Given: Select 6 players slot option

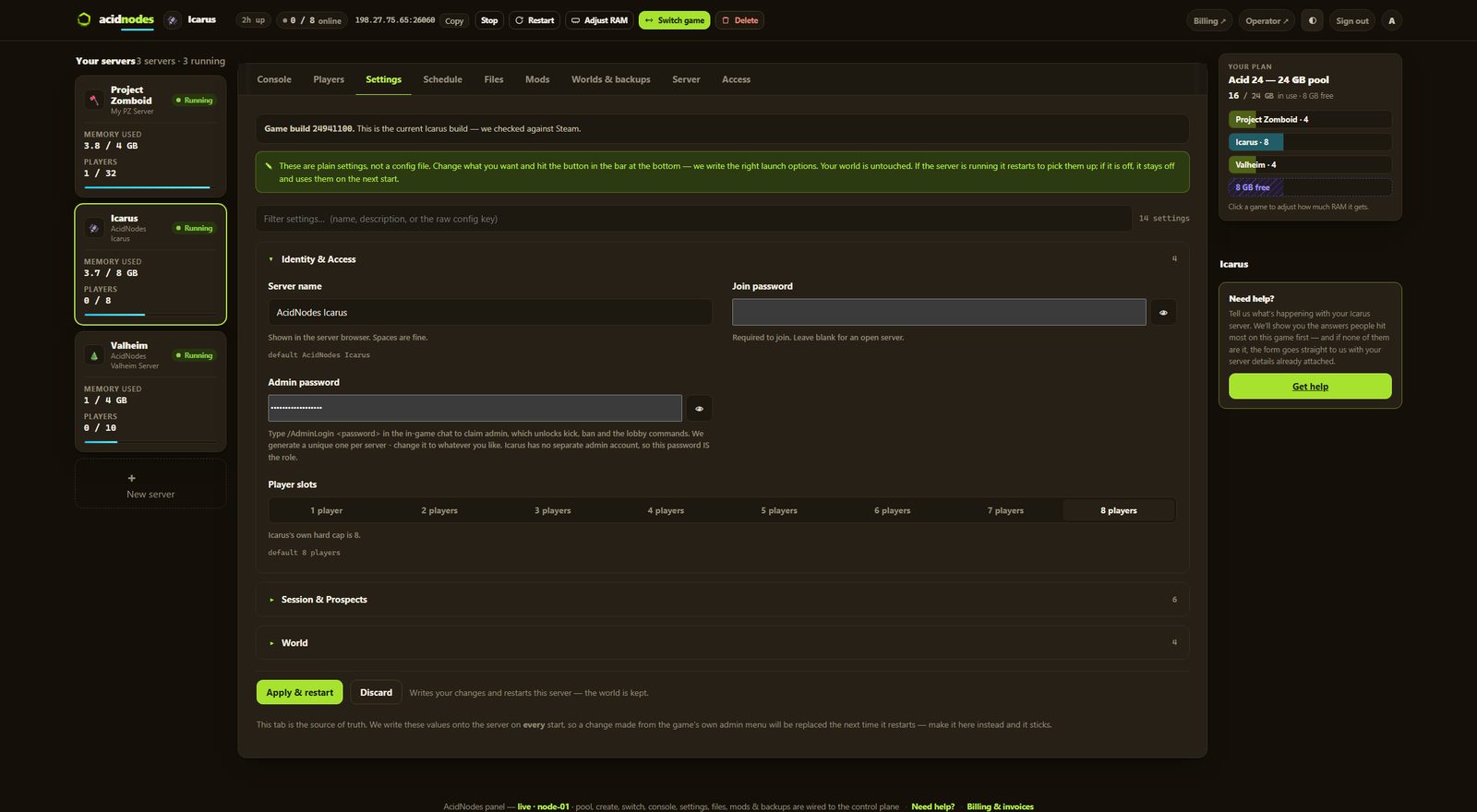Looking at the screenshot, I should [x=893, y=510].
